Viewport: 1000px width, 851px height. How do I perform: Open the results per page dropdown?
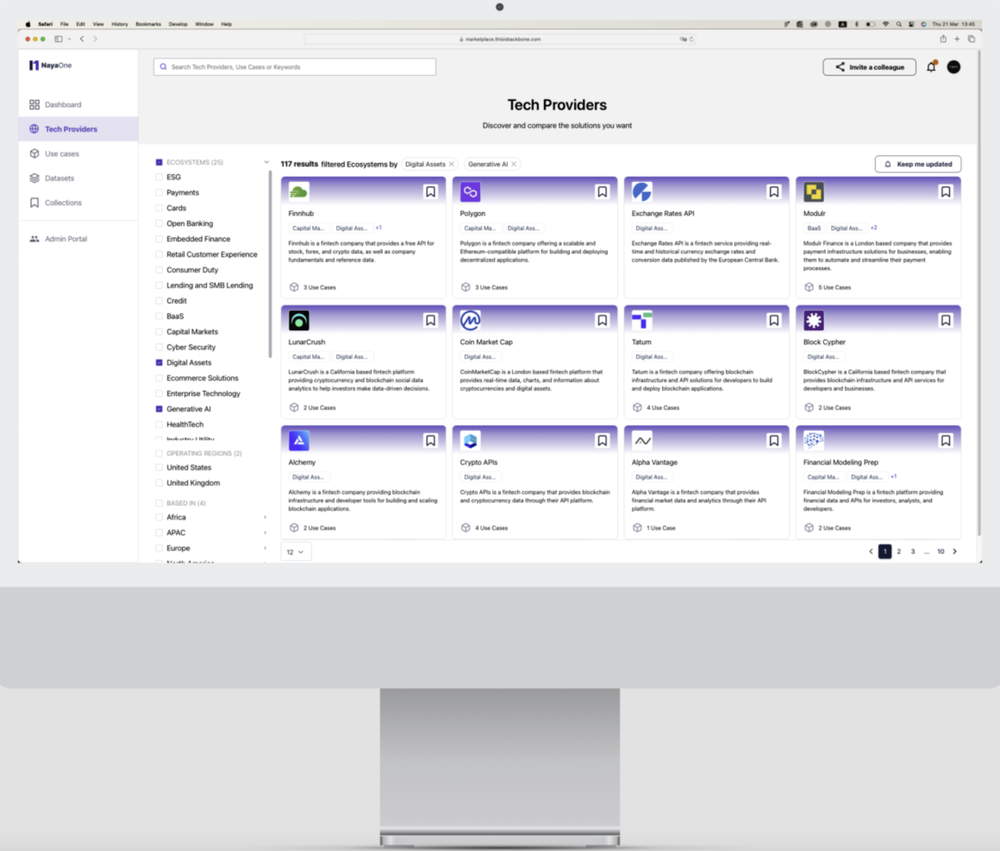(x=296, y=552)
